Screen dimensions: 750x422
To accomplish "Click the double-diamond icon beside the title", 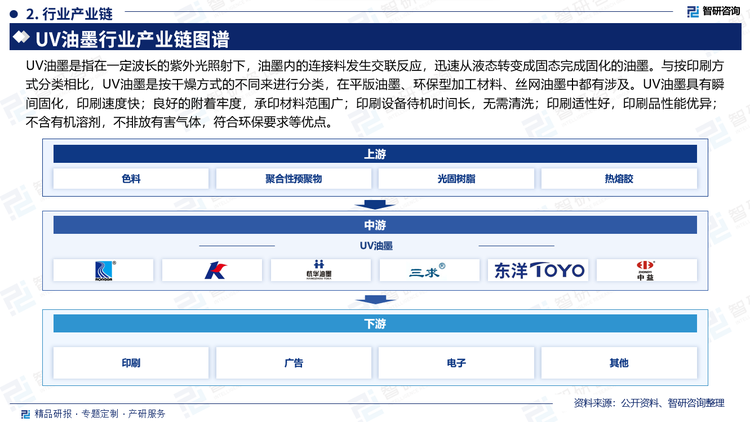I will pos(21,37).
